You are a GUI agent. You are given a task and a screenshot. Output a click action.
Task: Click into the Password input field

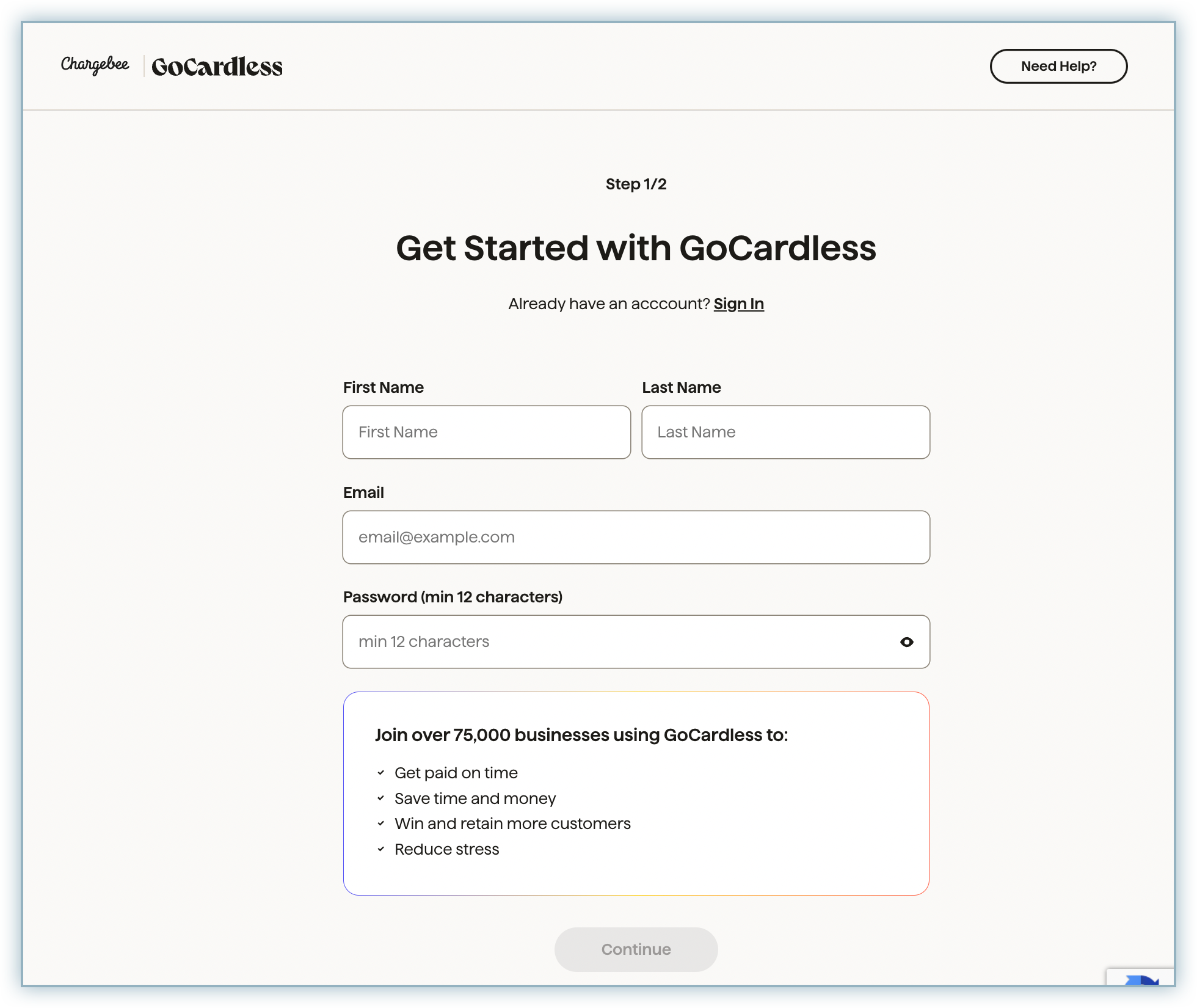(x=611, y=641)
